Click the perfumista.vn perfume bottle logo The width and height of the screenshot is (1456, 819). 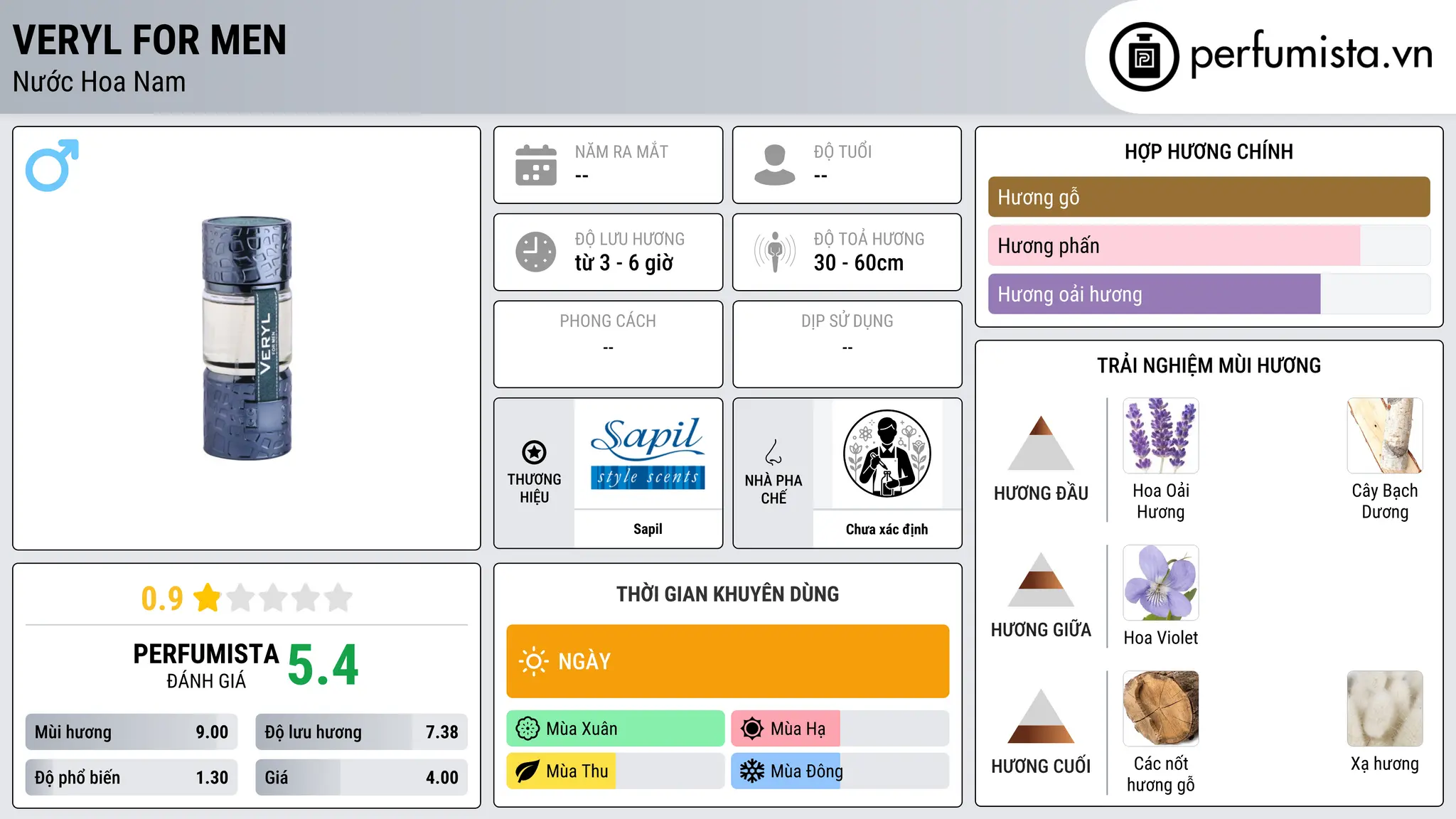click(1144, 57)
